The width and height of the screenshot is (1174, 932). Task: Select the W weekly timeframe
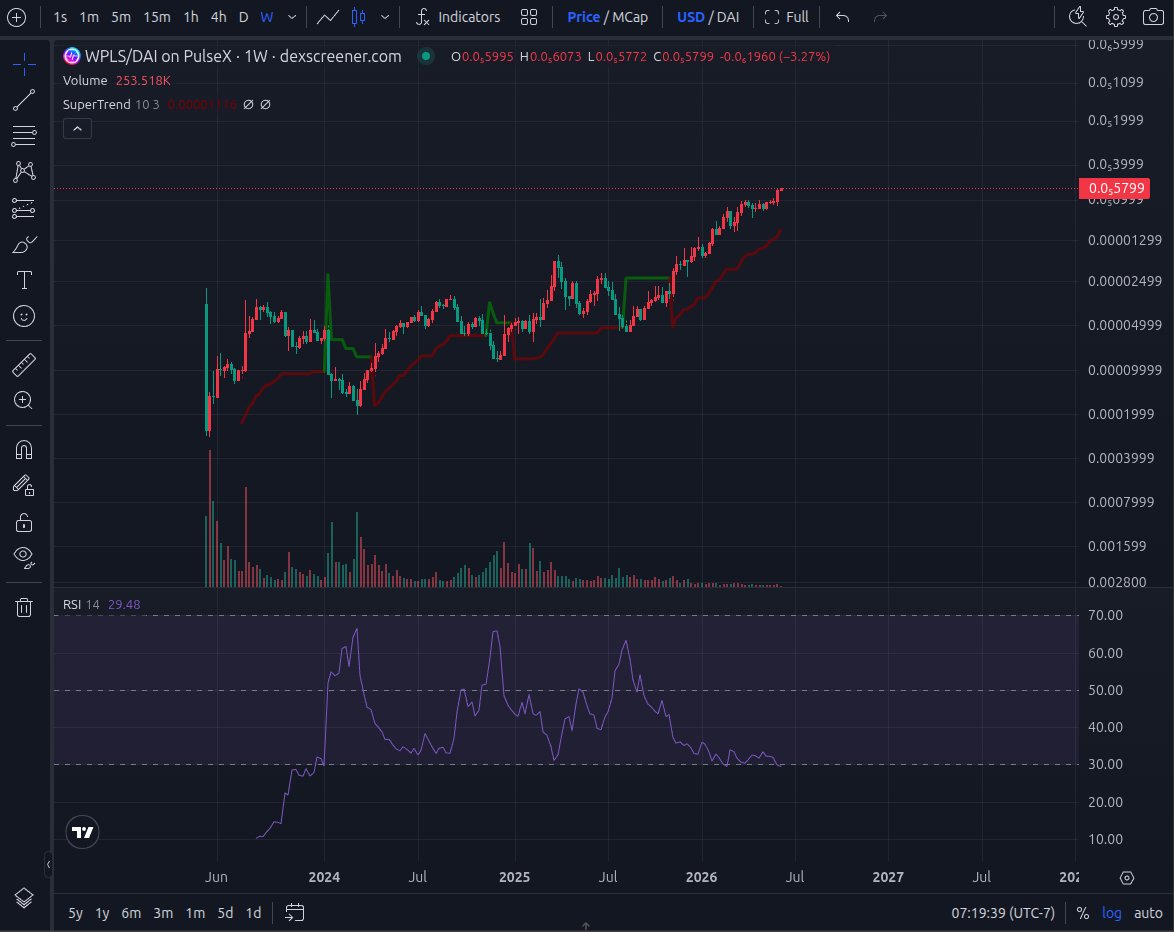coord(267,16)
